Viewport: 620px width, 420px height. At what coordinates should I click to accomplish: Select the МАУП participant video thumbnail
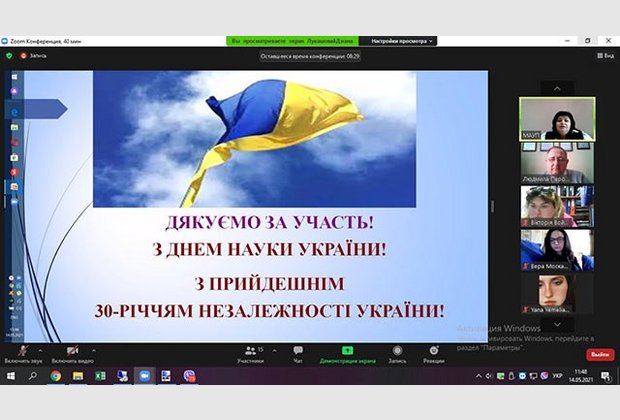556,118
